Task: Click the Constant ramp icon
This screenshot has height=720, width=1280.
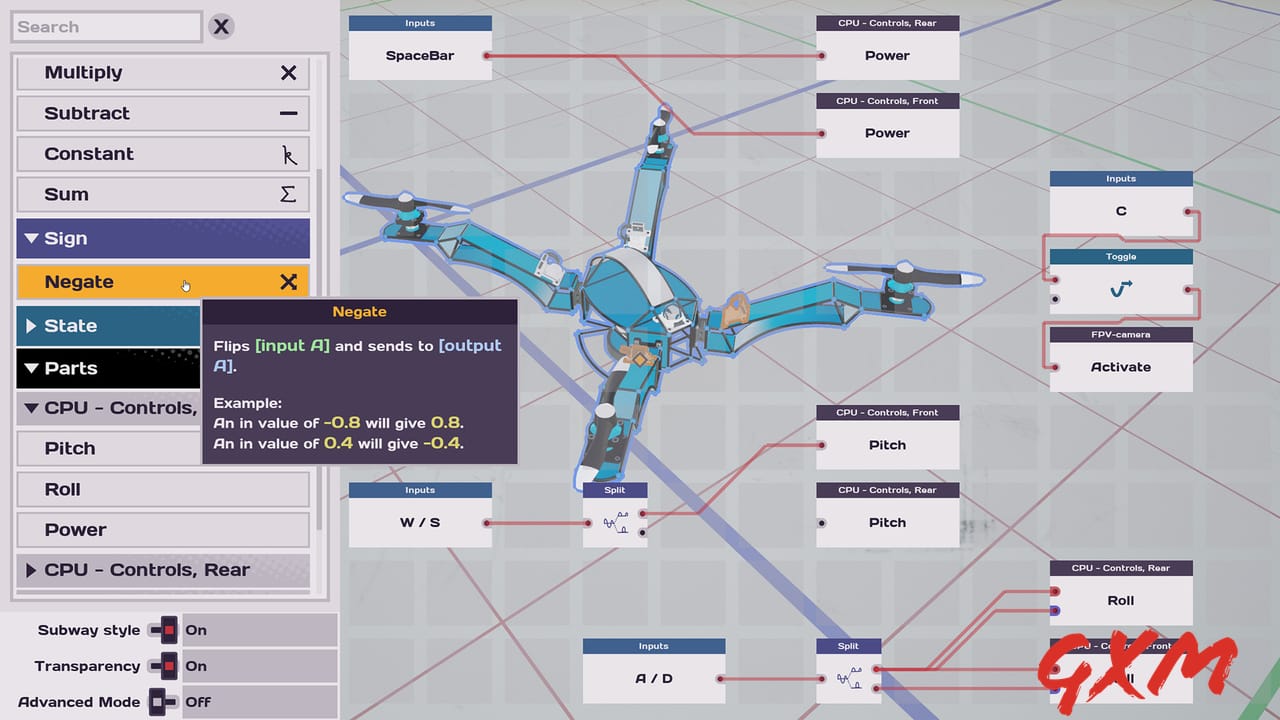Action: click(288, 153)
